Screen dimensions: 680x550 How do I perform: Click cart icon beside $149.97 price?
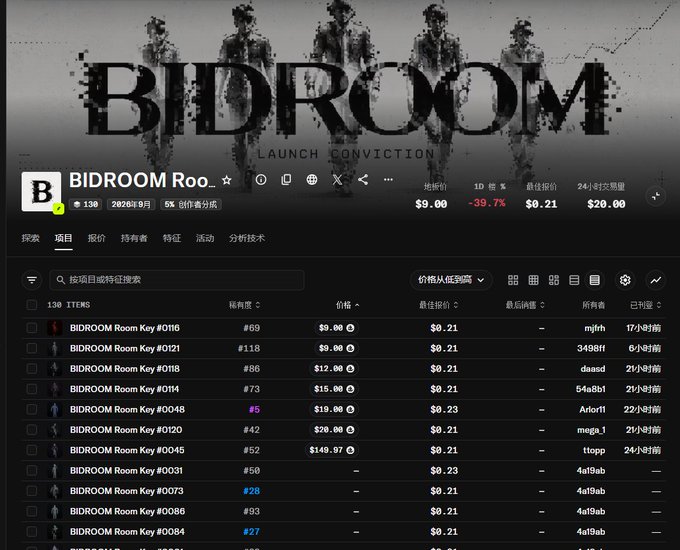click(350, 450)
